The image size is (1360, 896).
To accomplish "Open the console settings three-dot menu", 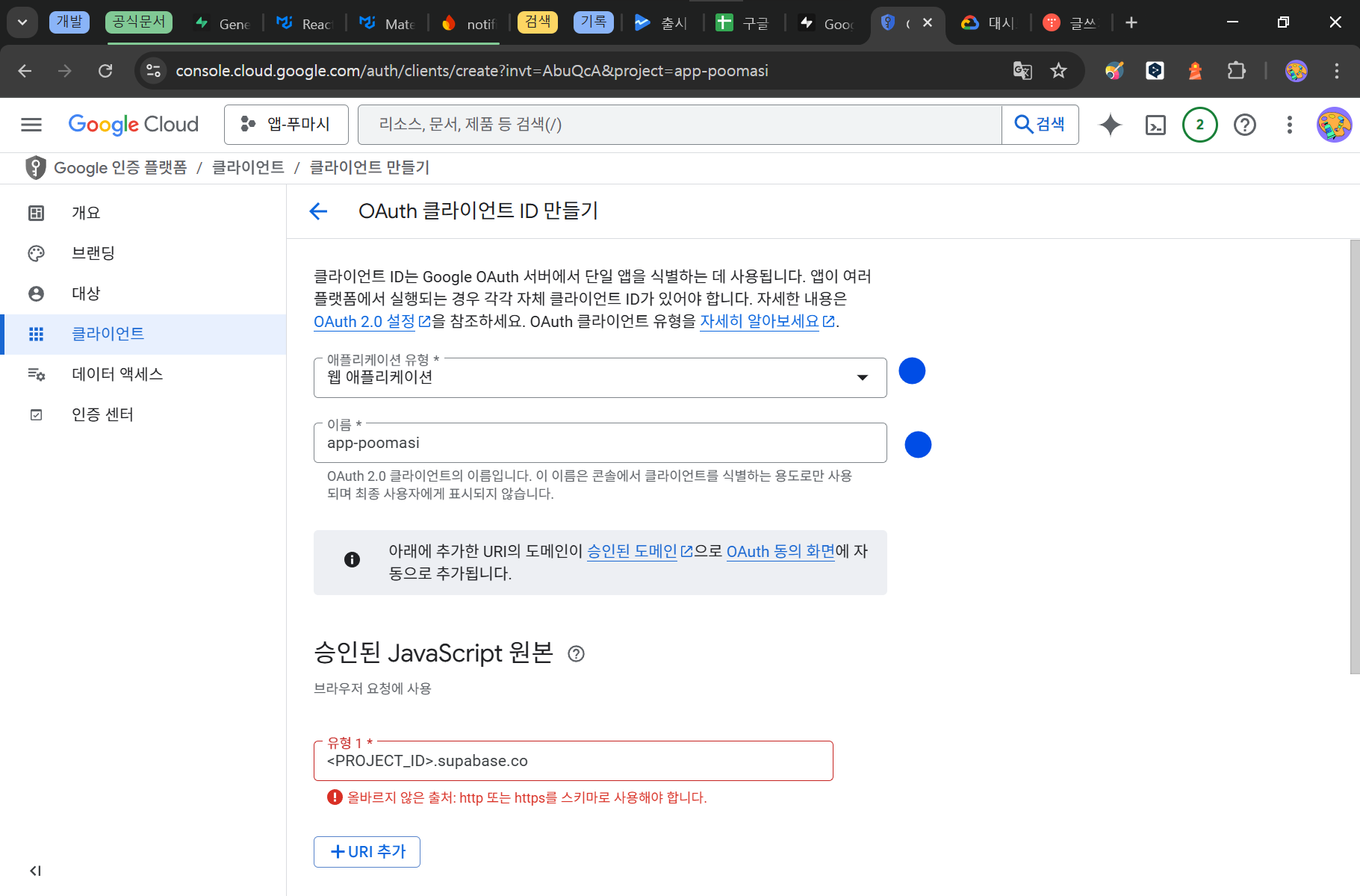I will pyautogui.click(x=1290, y=125).
